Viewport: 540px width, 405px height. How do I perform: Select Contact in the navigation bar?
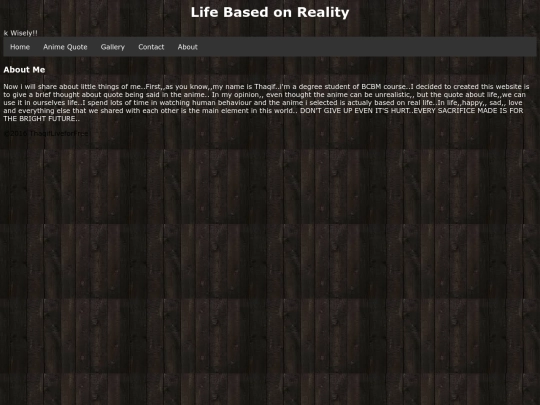pos(151,47)
